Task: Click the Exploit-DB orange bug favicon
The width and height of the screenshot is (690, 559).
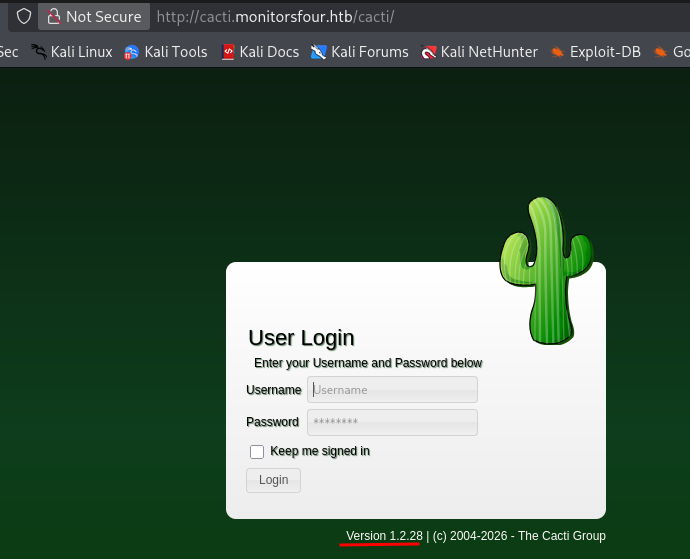Action: pos(557,52)
